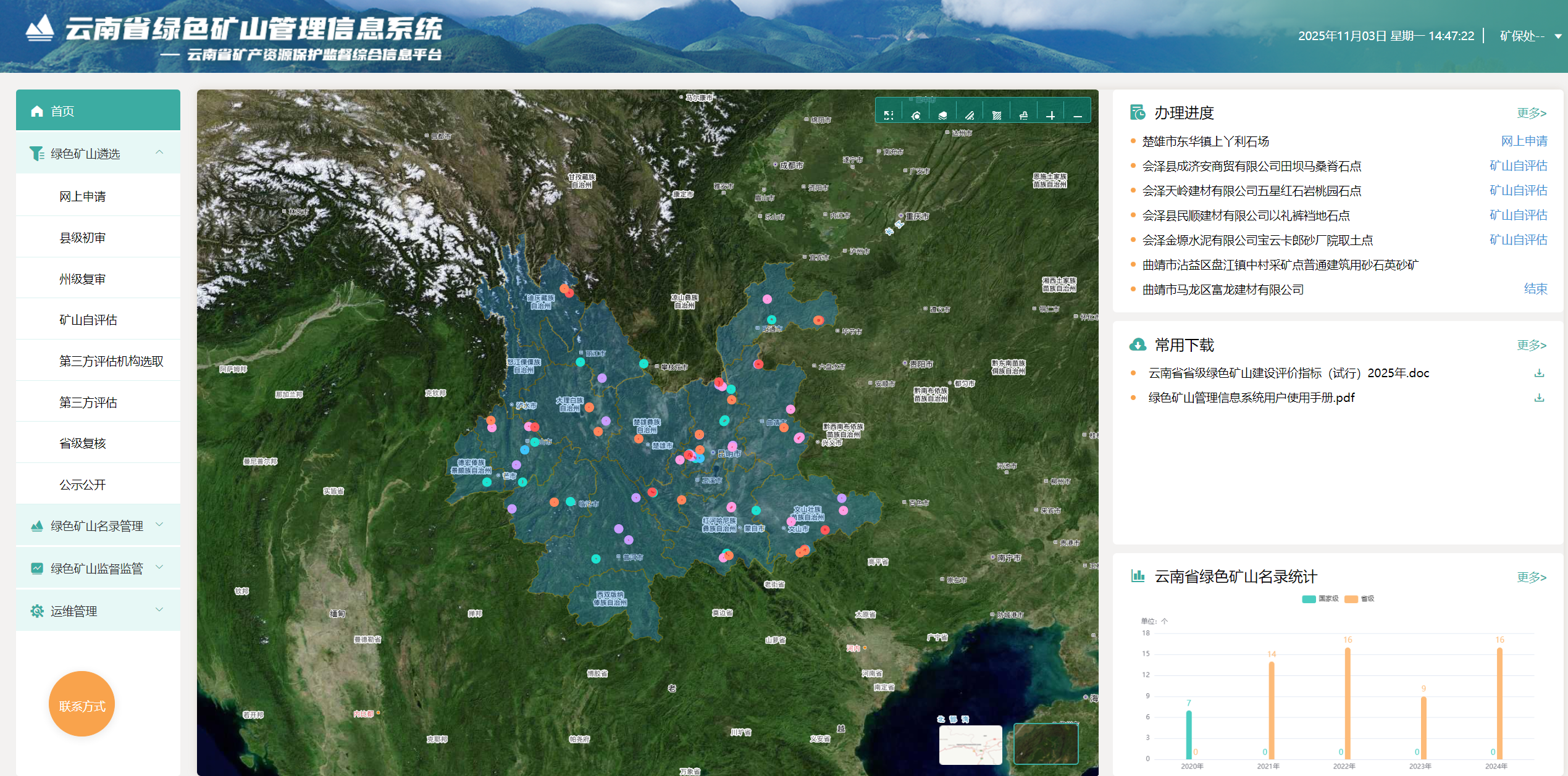The image size is (1568, 776).
Task: Open the 网上申请 menu item
Action: [83, 196]
